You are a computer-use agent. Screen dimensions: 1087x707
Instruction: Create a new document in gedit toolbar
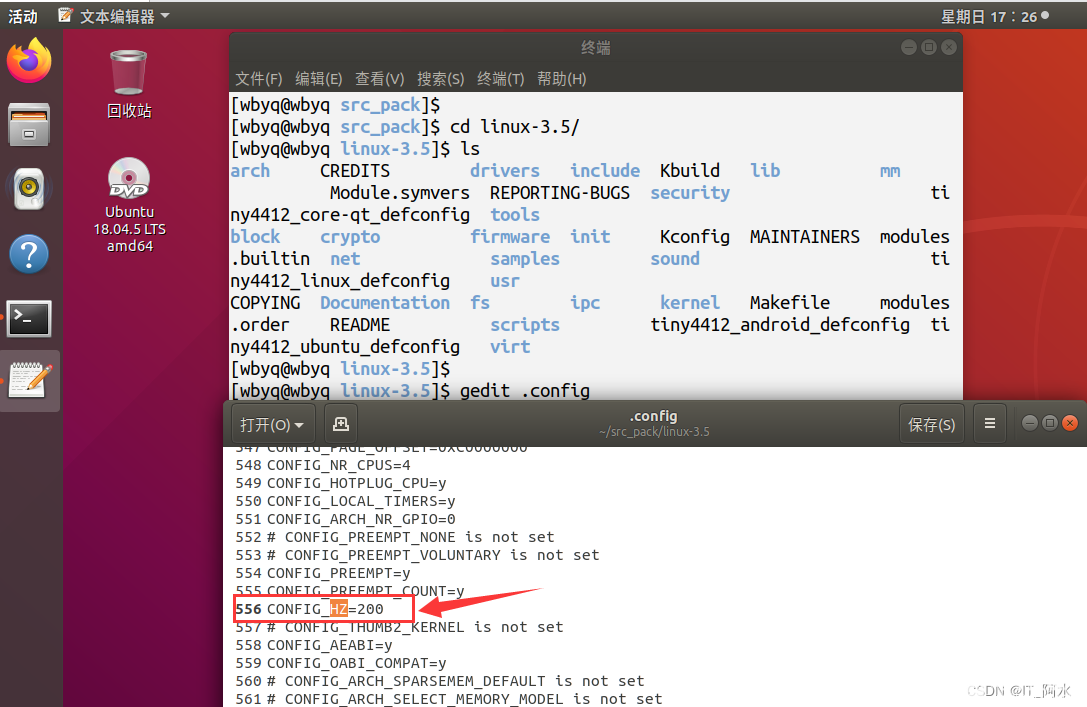point(340,423)
